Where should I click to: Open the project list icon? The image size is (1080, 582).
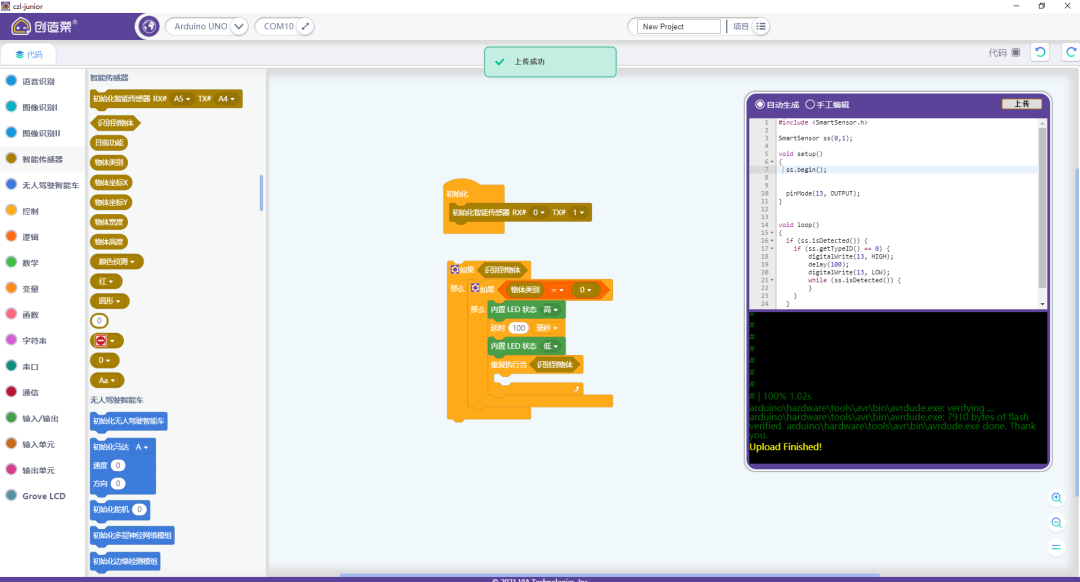(x=761, y=27)
